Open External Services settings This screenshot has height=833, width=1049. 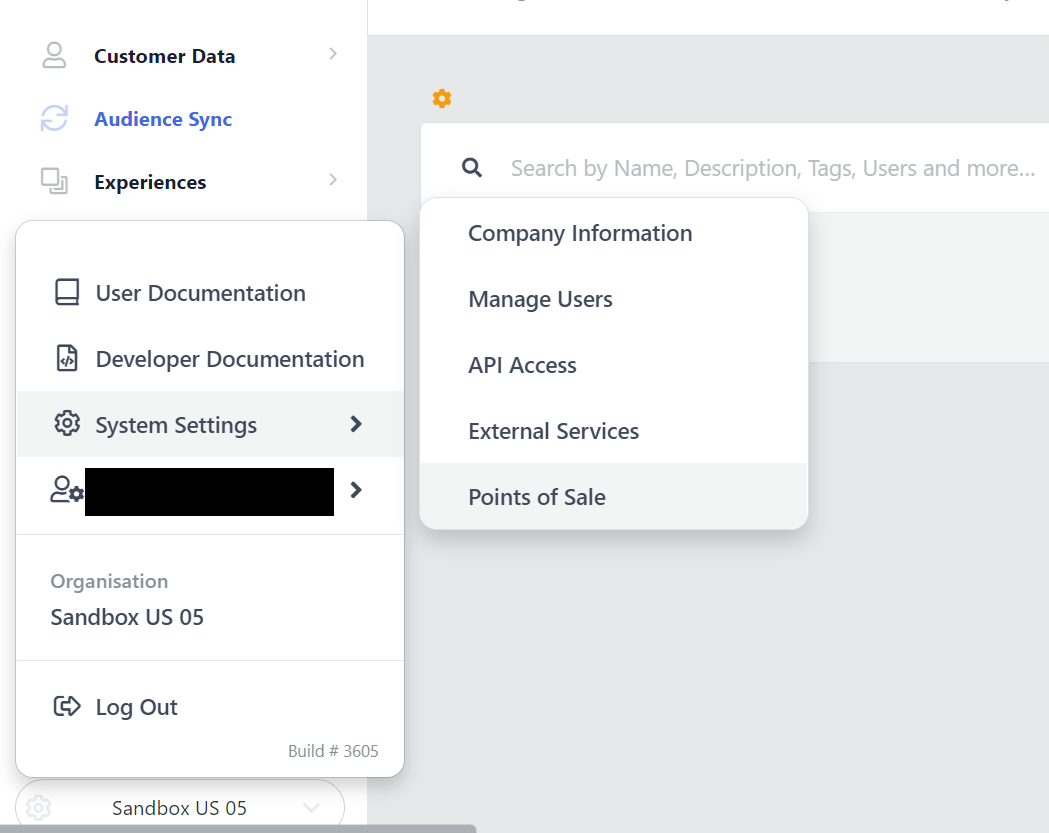(553, 432)
